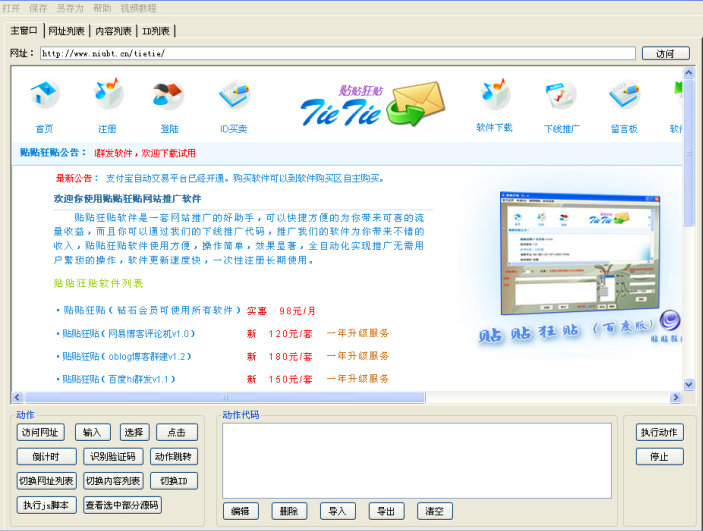The width and height of the screenshot is (703, 531).
Task: Switch to the 内容列表 tab
Action: pyautogui.click(x=115, y=32)
